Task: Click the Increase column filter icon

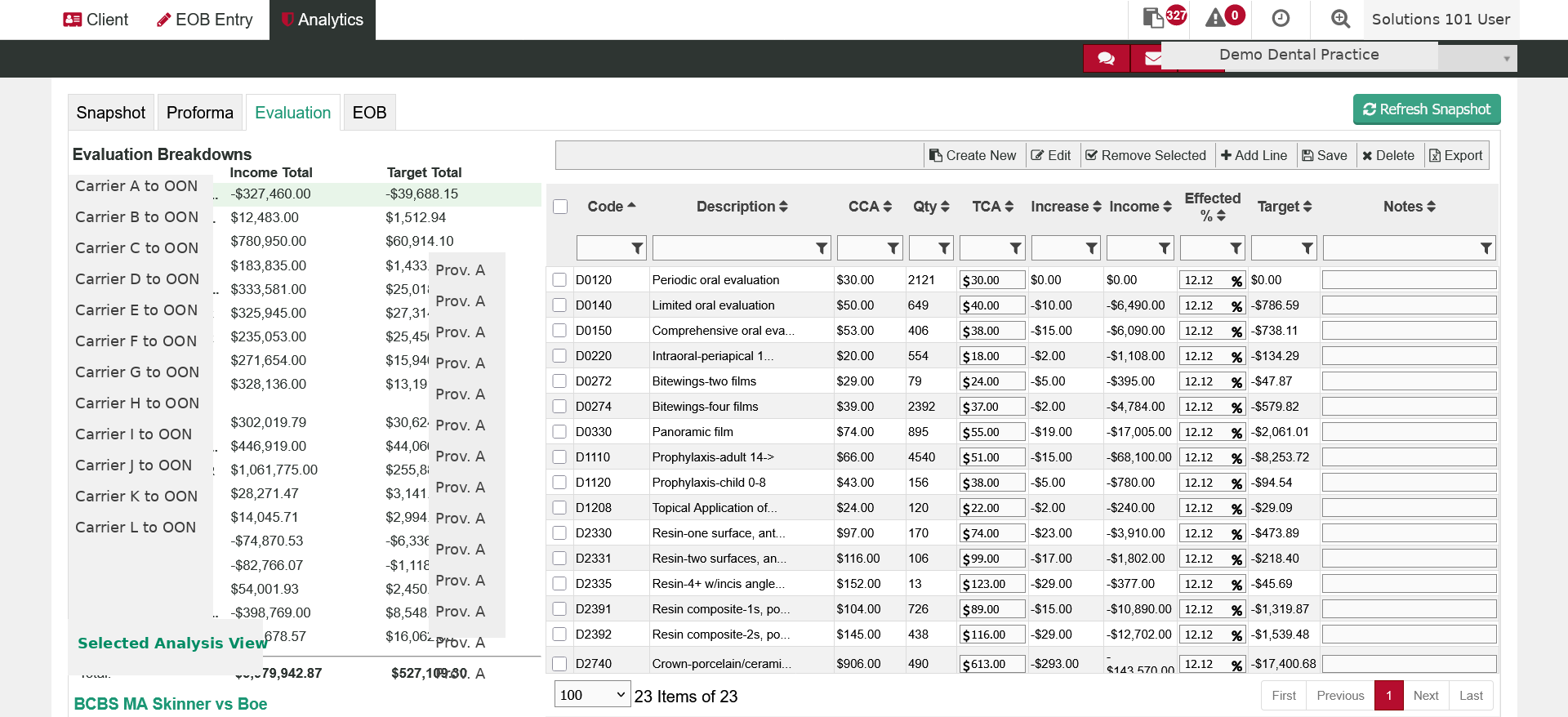Action: [x=1091, y=248]
